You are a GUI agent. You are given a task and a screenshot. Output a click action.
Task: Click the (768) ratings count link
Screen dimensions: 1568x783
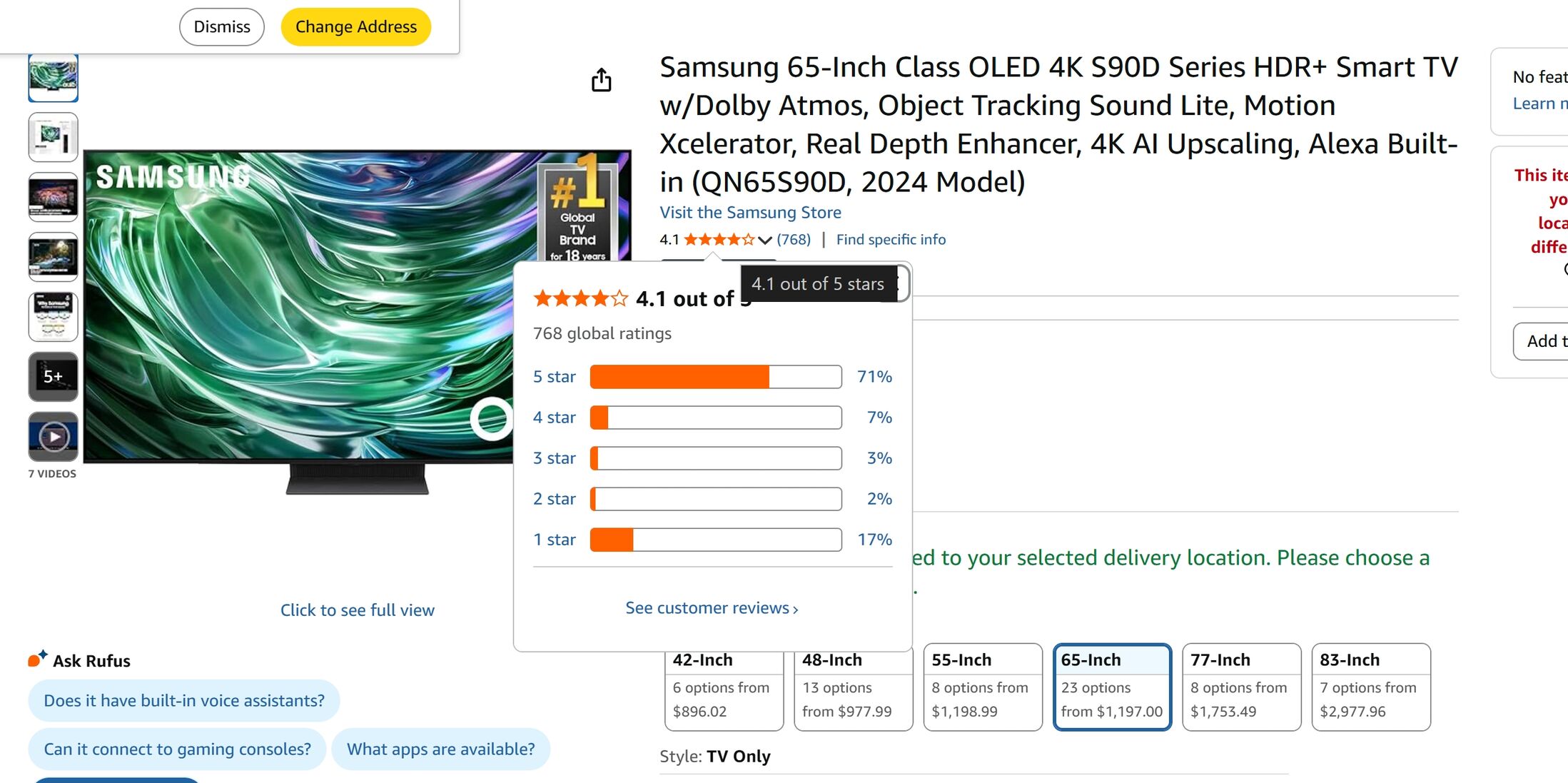pos(794,240)
